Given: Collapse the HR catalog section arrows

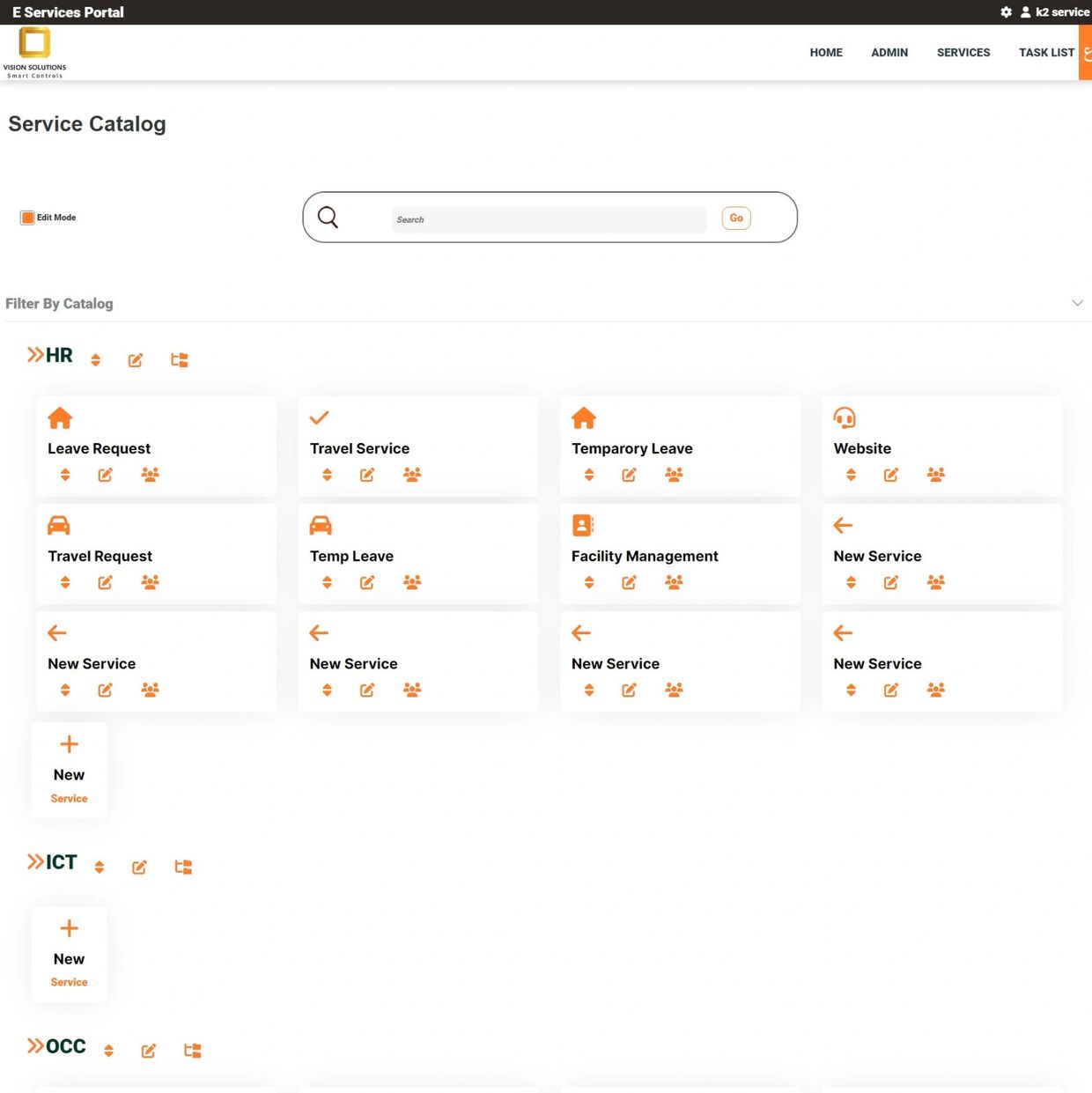Looking at the screenshot, I should tap(35, 355).
